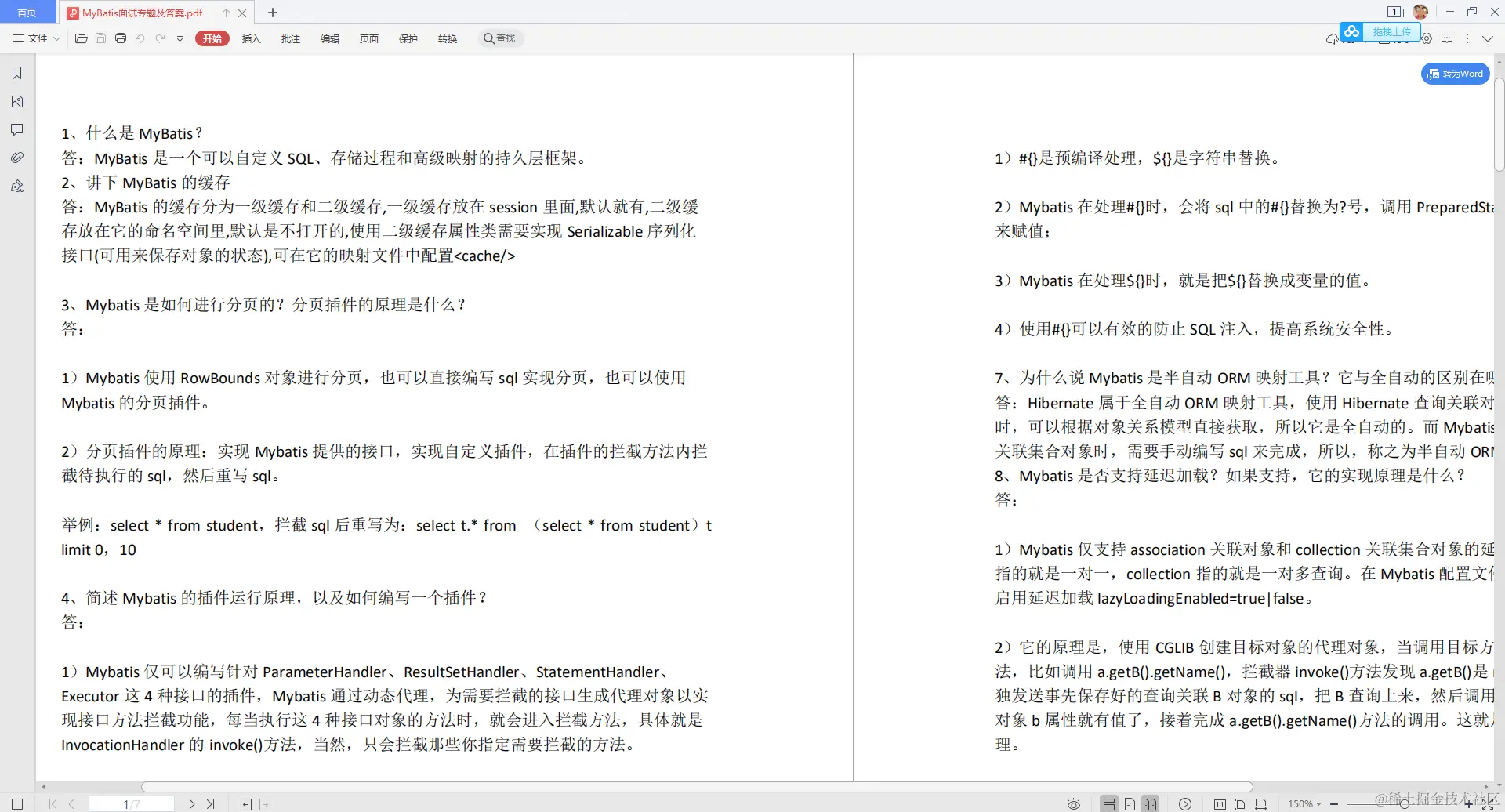The height and width of the screenshot is (812, 1505).
Task: Click the vertical scrollbar thumb
Action: [1499, 124]
